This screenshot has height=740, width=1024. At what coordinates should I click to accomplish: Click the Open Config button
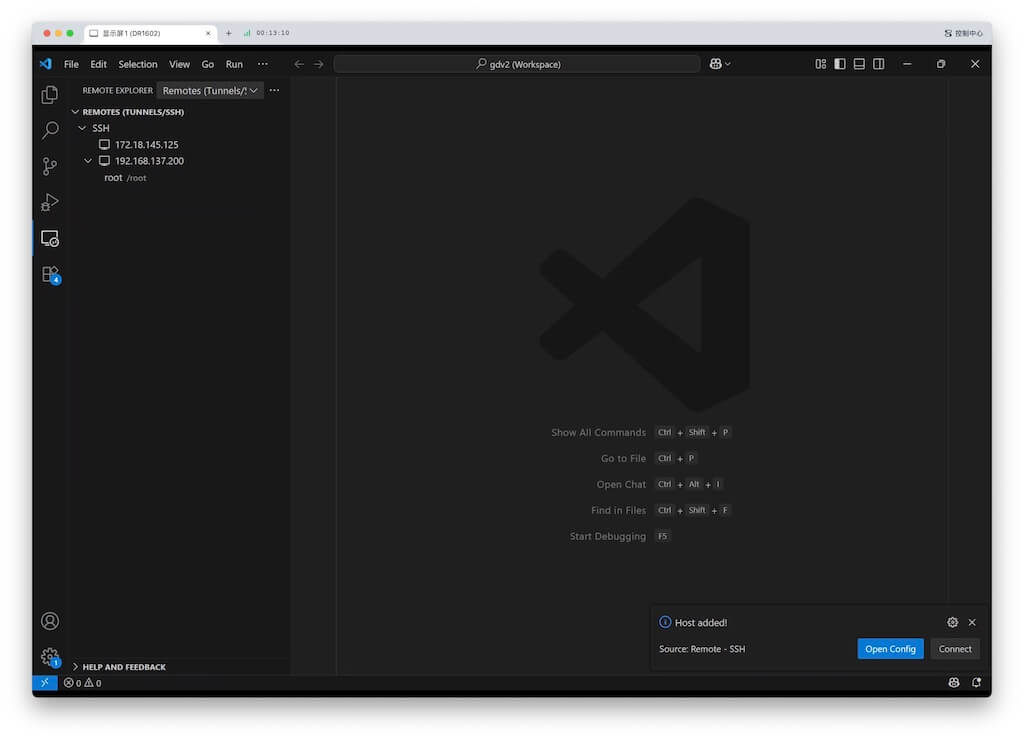coord(890,648)
